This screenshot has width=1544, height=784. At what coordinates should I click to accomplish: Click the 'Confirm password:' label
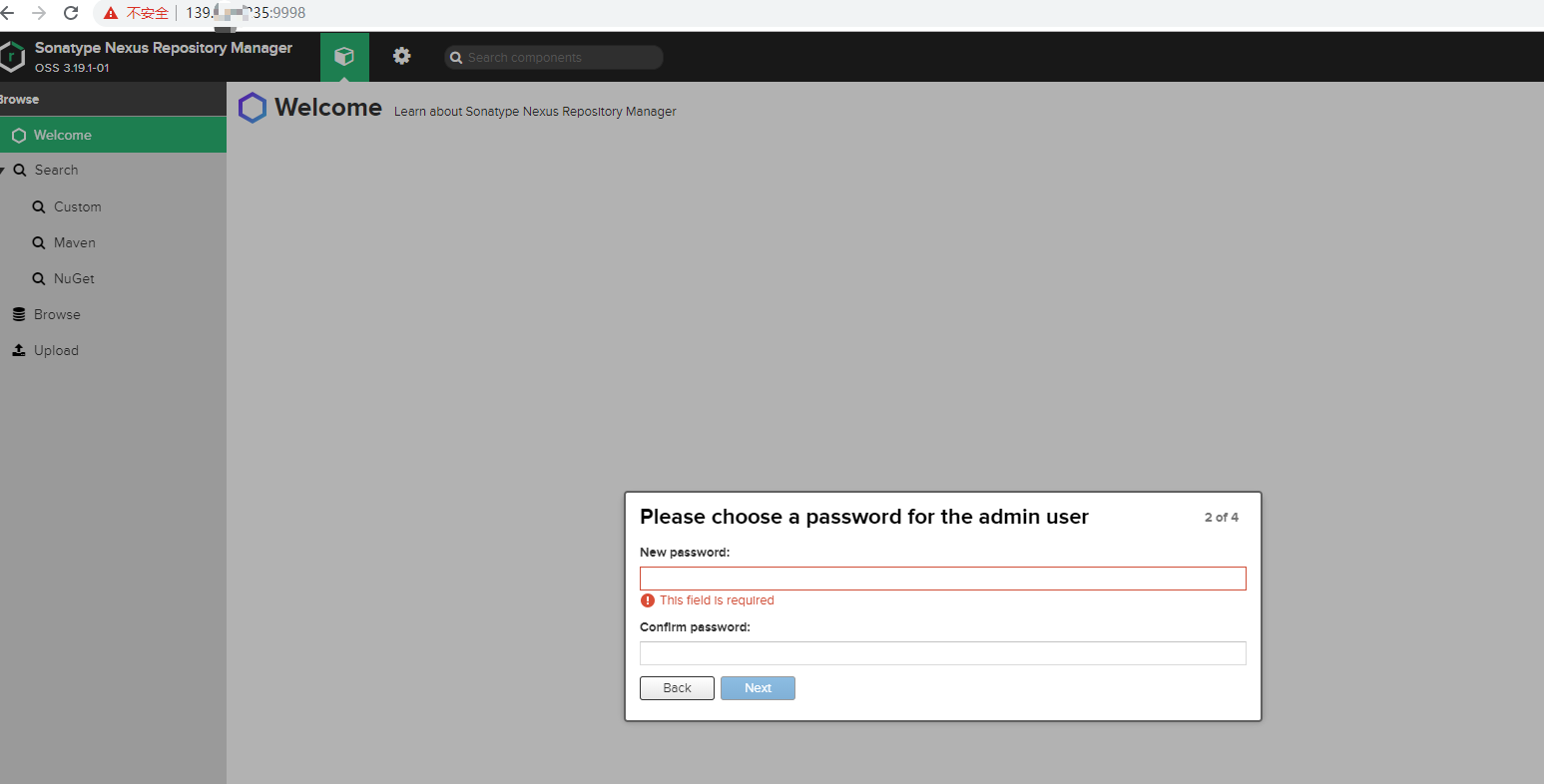point(695,627)
